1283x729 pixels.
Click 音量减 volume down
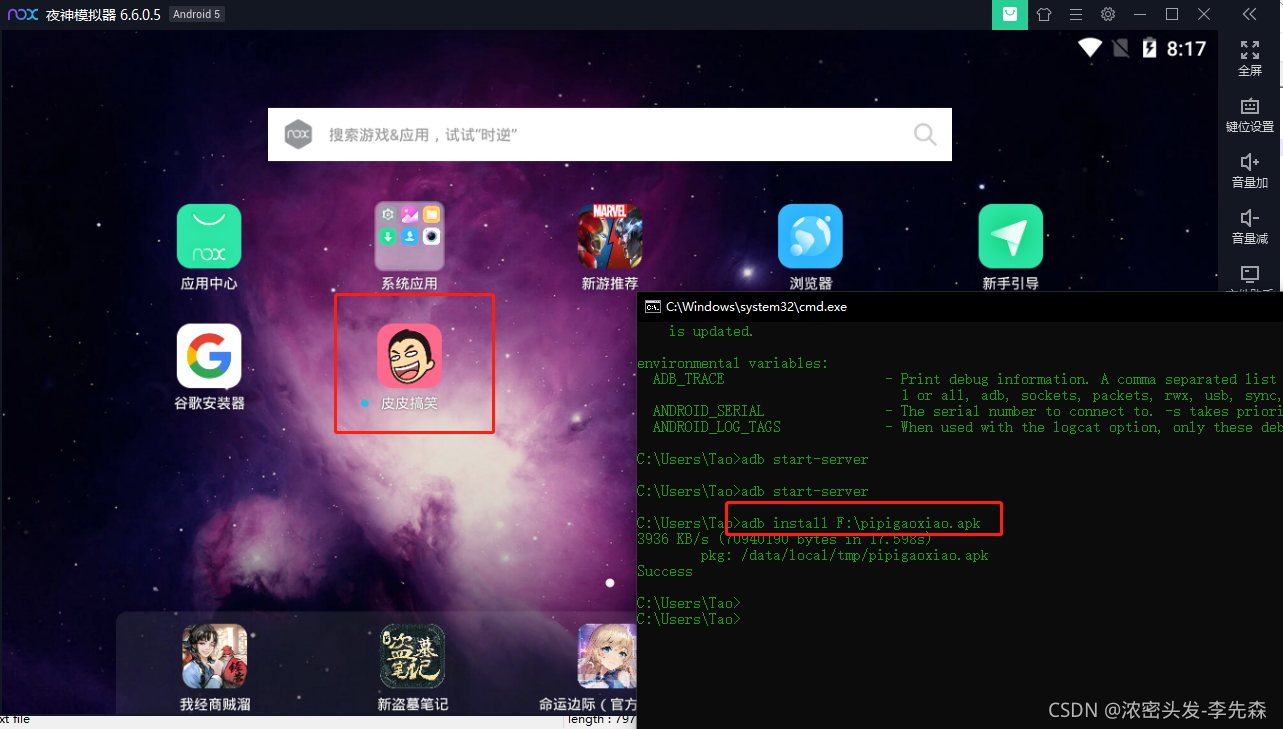click(1250, 227)
